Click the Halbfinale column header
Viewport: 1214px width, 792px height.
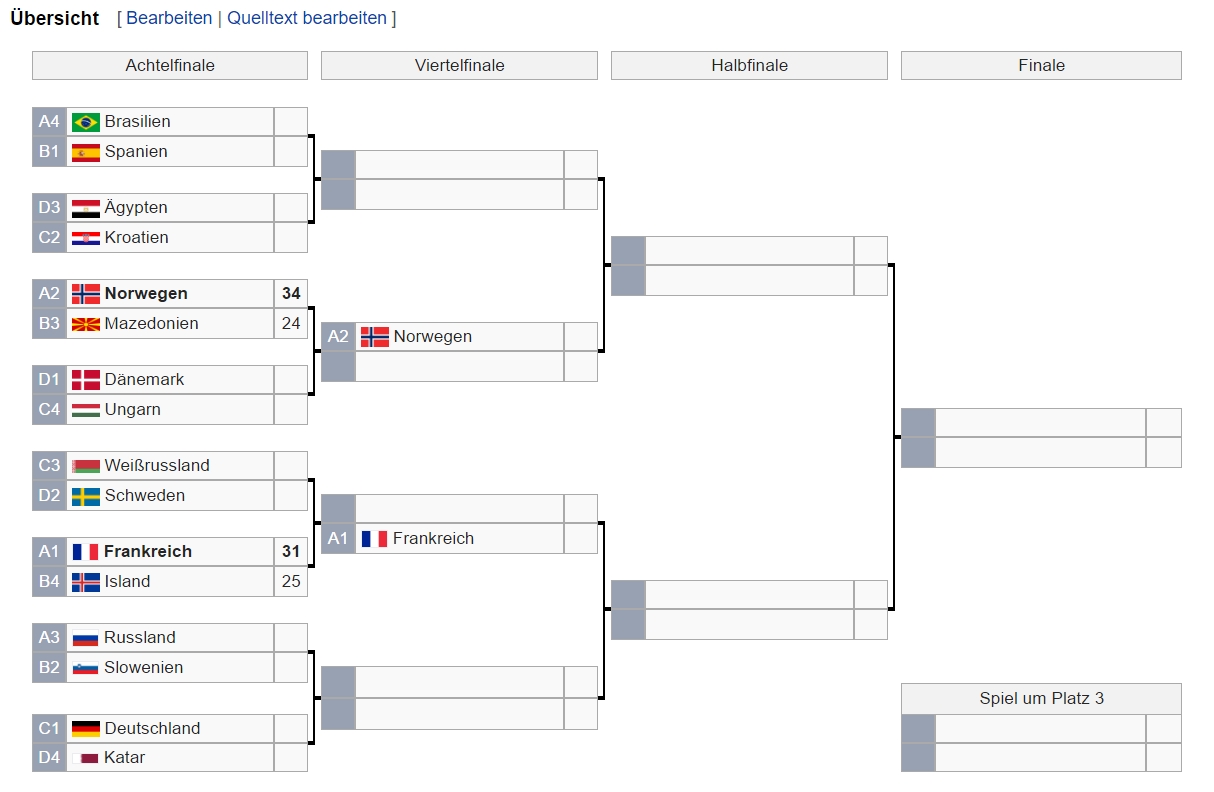tap(749, 66)
